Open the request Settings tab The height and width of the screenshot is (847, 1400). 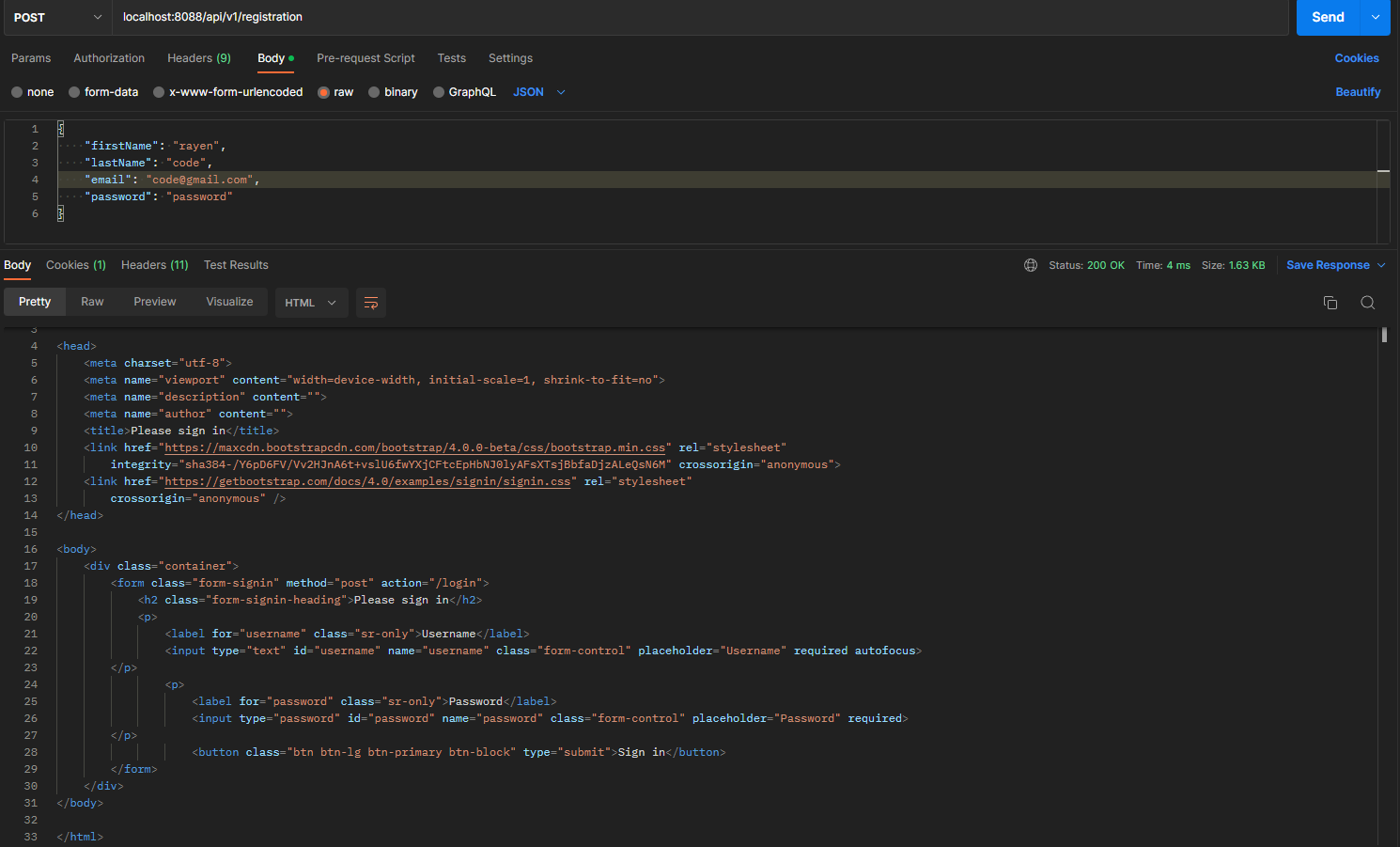coord(510,58)
